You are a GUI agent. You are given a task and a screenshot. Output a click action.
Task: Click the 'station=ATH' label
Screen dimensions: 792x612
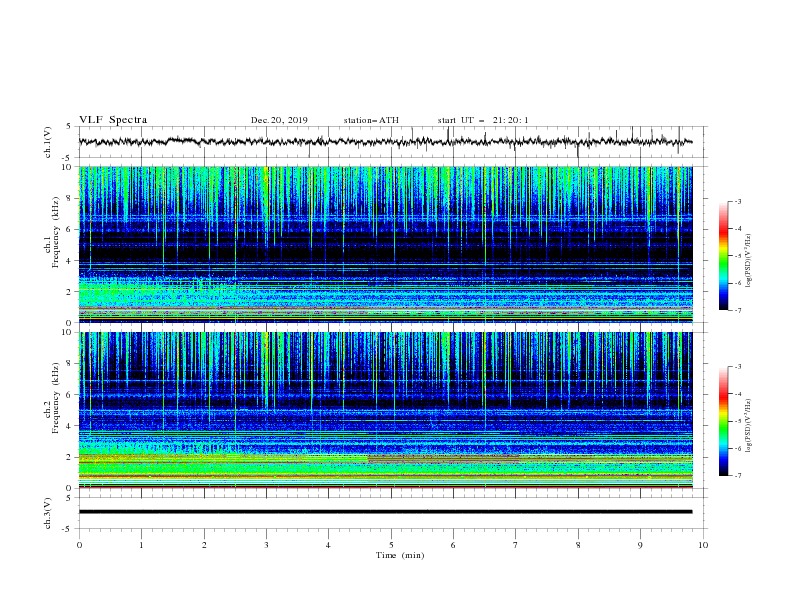coord(371,120)
